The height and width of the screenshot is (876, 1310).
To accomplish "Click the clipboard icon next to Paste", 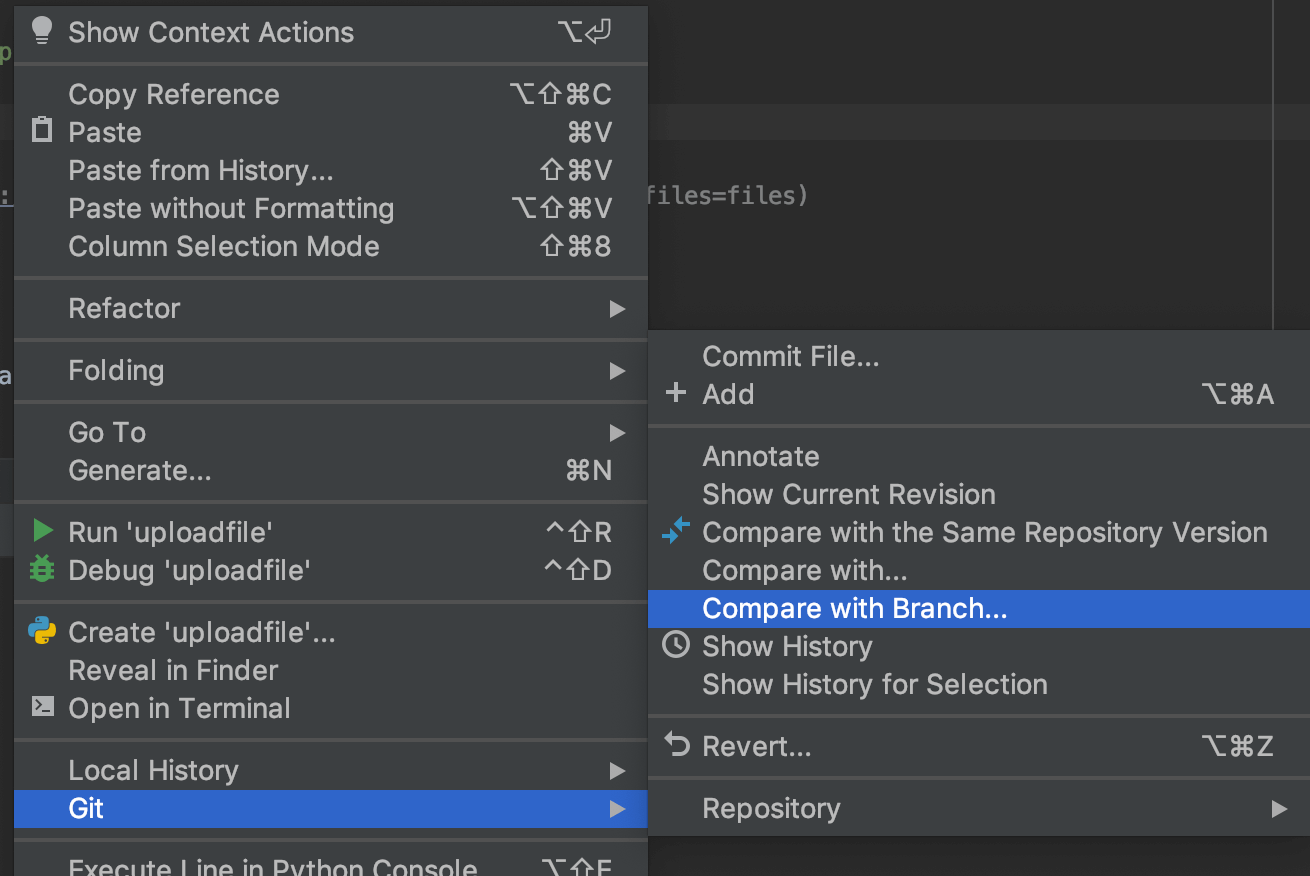I will click(42, 131).
